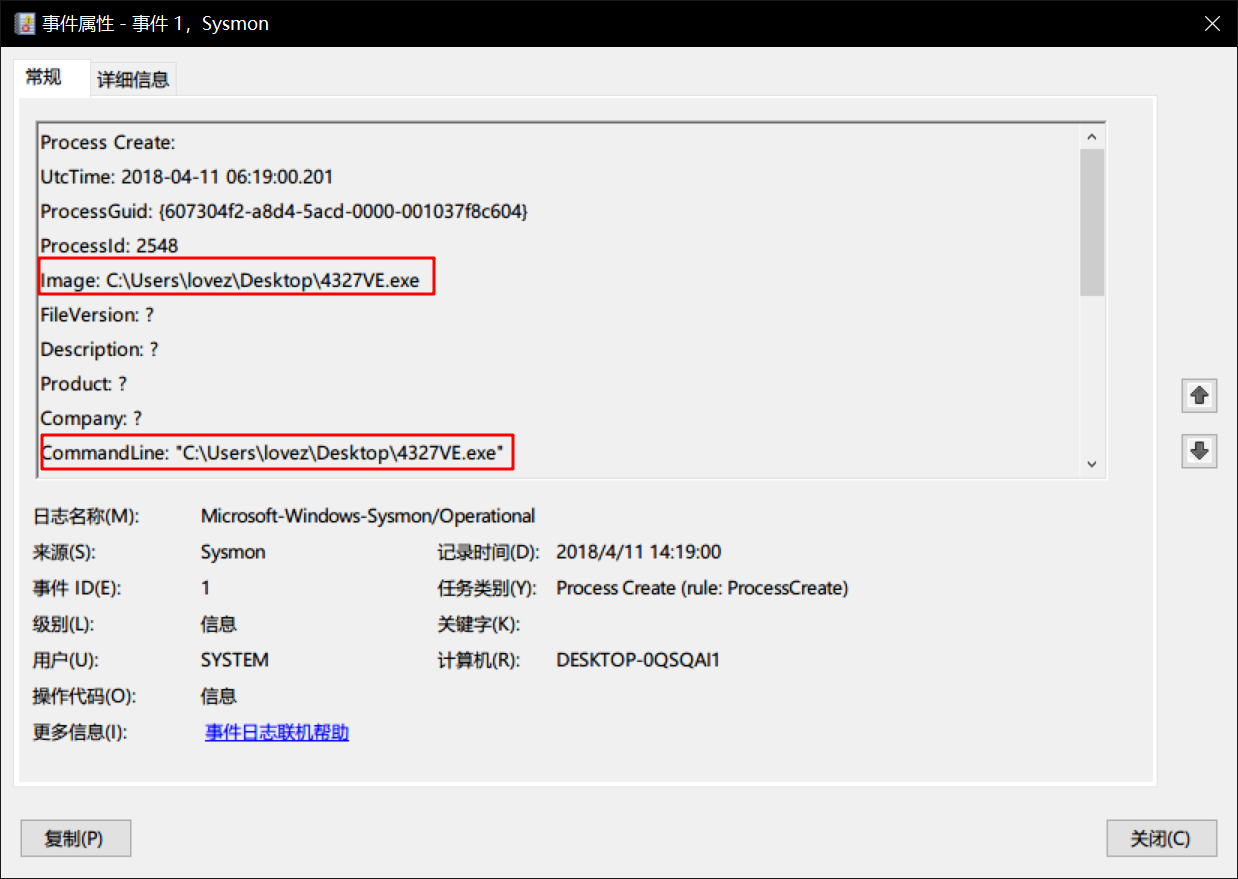Screen dimensions: 1238x879
Task: Click the source value Sysmon
Action: click(x=233, y=552)
